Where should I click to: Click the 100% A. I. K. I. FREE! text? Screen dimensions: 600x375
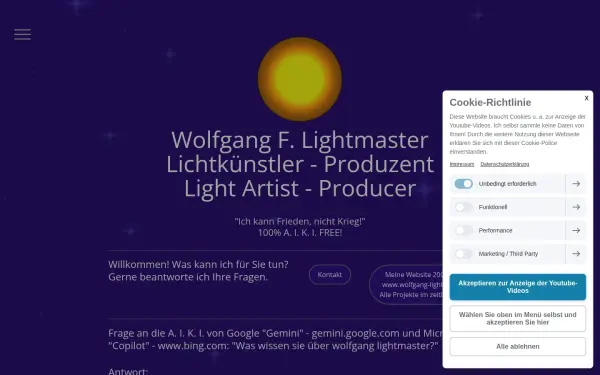point(300,233)
